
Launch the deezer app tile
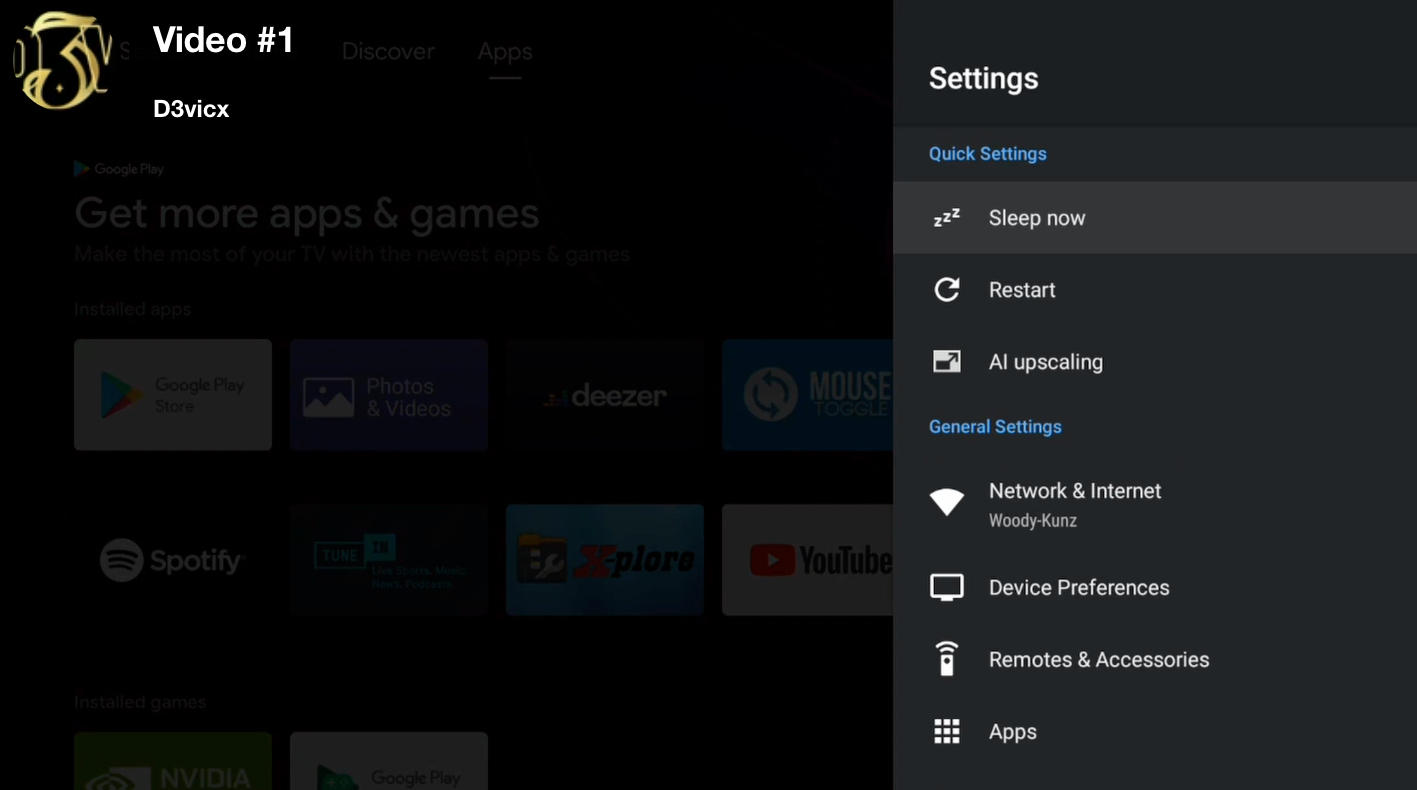click(605, 395)
